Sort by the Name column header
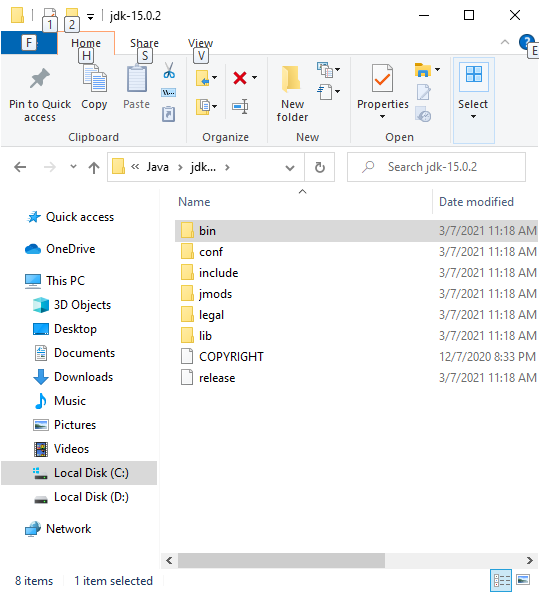 [x=194, y=202]
